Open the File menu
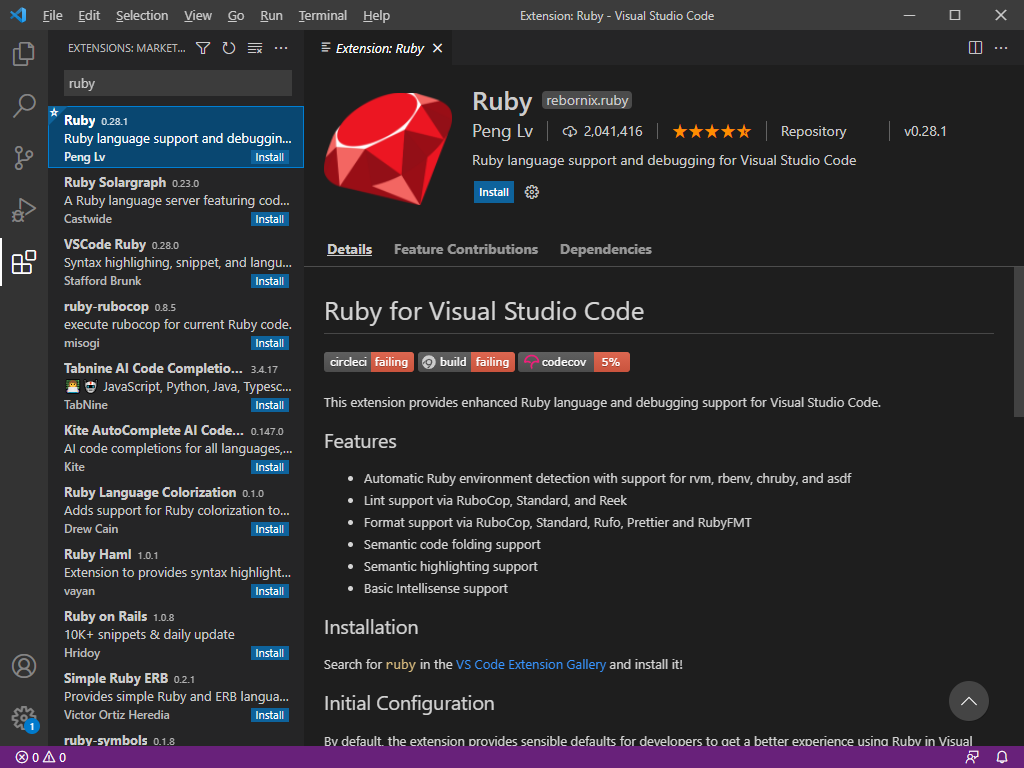This screenshot has width=1024, height=768. [52, 15]
